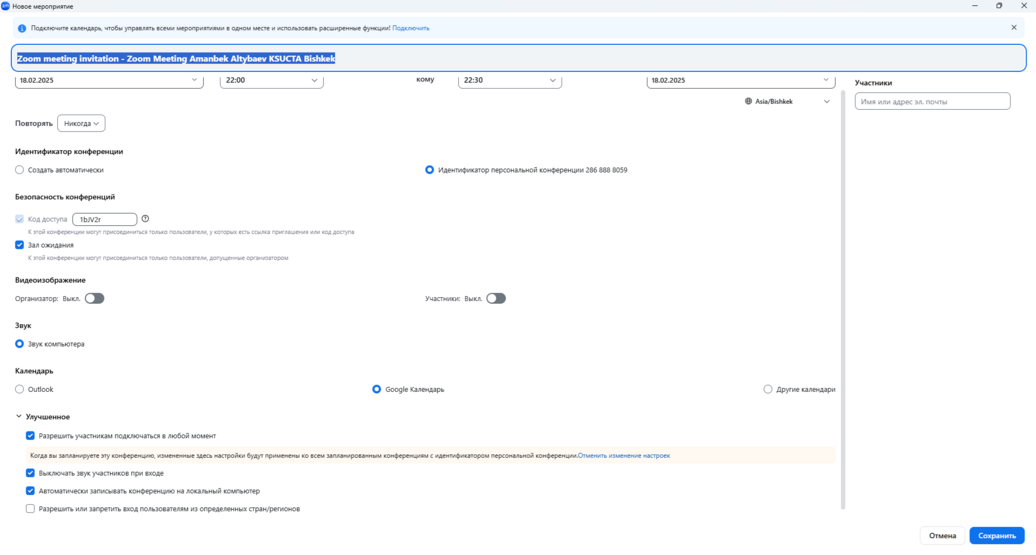Dismiss the calendar connection banner
This screenshot has width=1036, height=555.
1013,28
